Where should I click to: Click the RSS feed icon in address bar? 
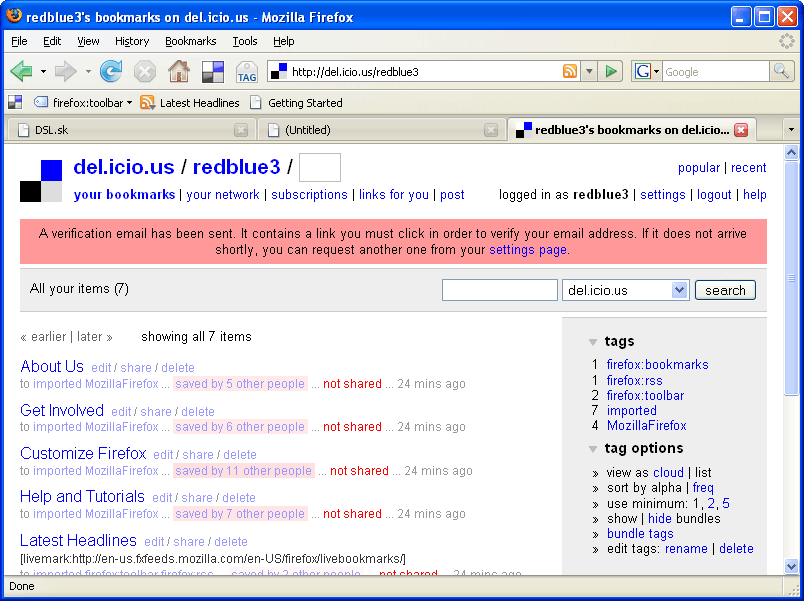[x=570, y=71]
